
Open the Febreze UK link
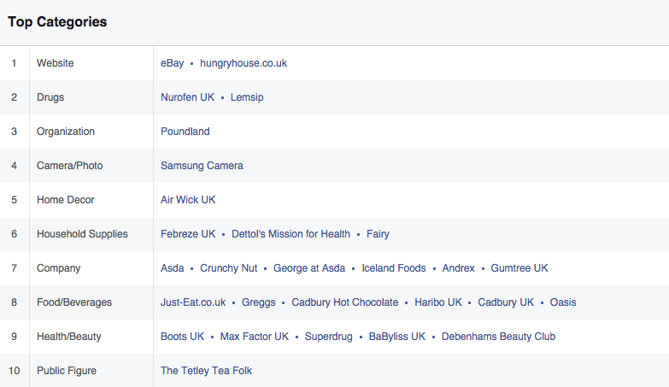[x=188, y=234]
